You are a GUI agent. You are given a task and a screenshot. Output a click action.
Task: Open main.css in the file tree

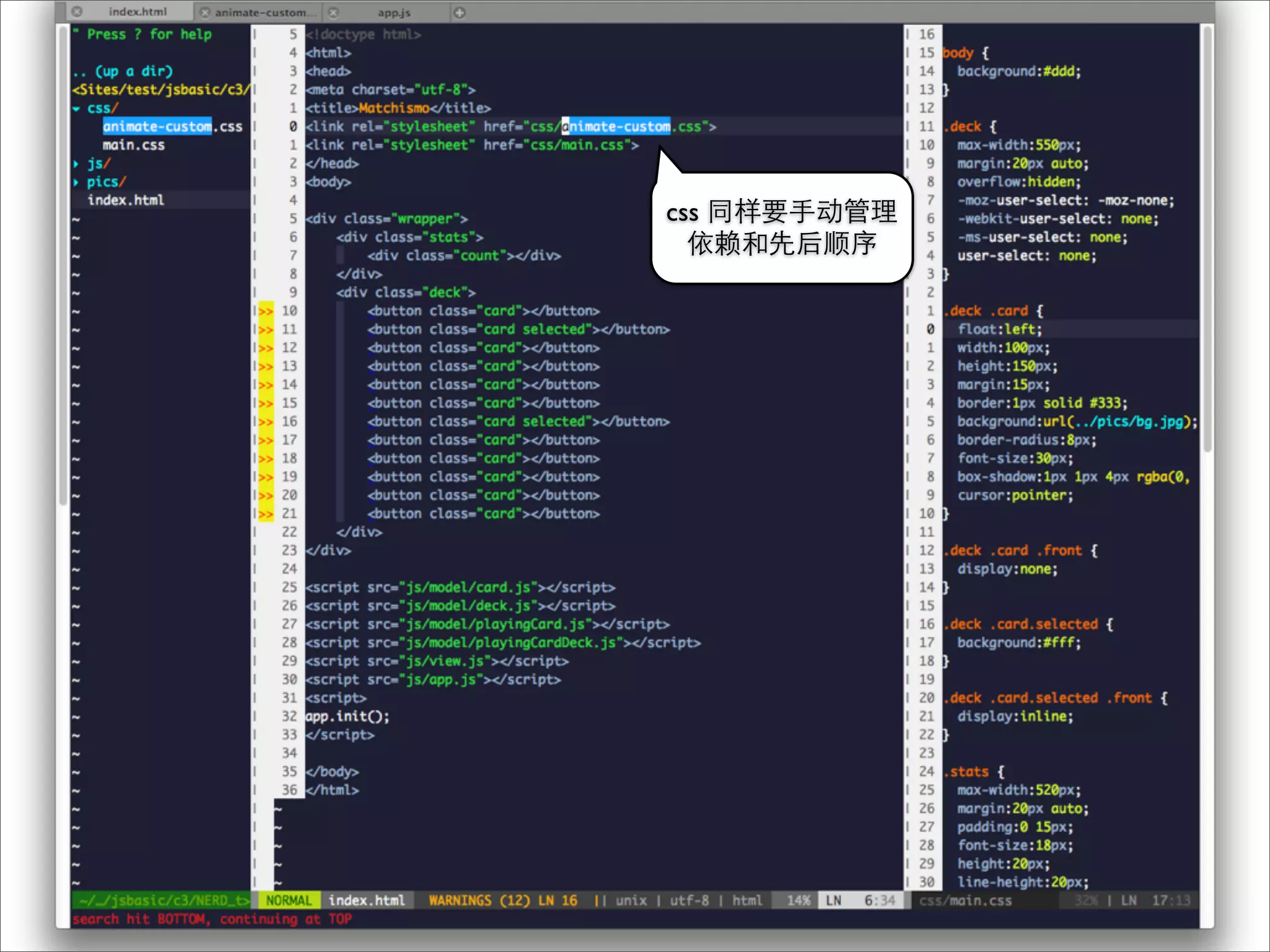coord(133,145)
